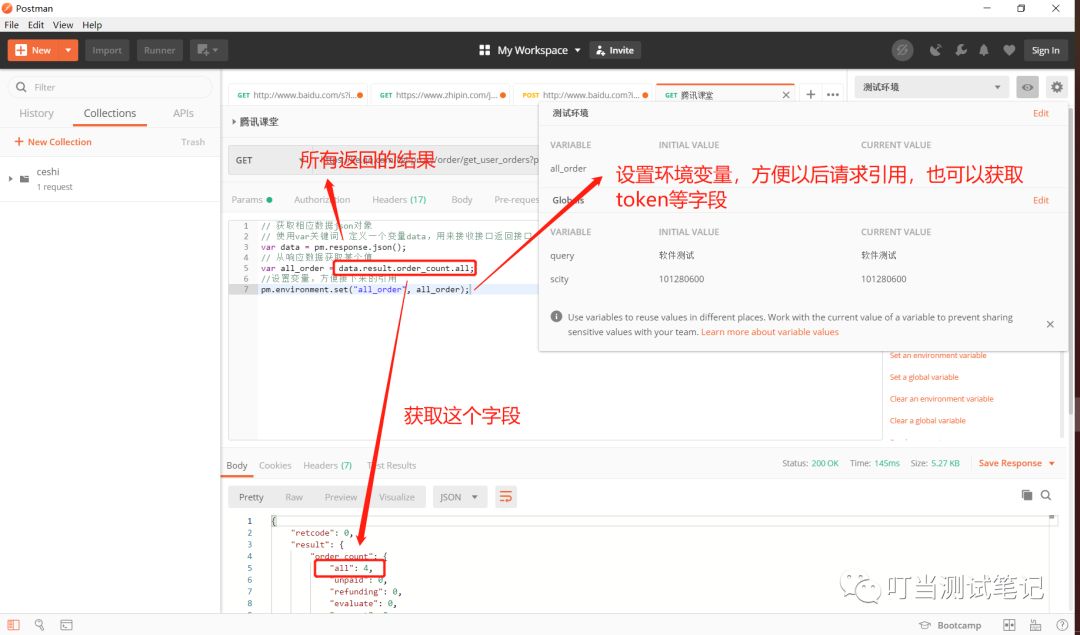The image size is (1080, 635).
Task: Open find and replace in status bar
Action: click(x=39, y=625)
